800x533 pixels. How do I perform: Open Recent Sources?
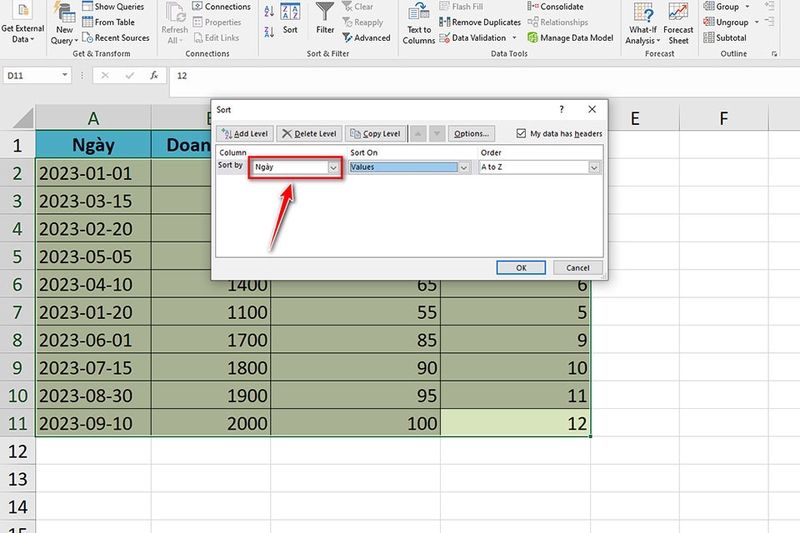tap(116, 38)
